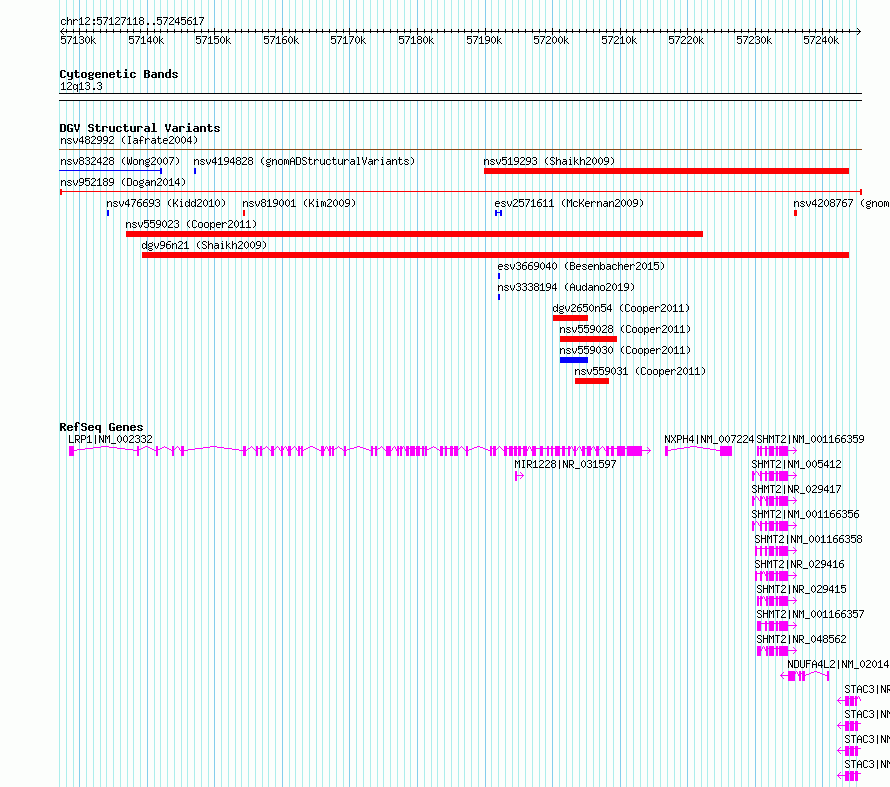Select the 12q13.3 band label
Screen dimensions: 890x787
[81, 86]
